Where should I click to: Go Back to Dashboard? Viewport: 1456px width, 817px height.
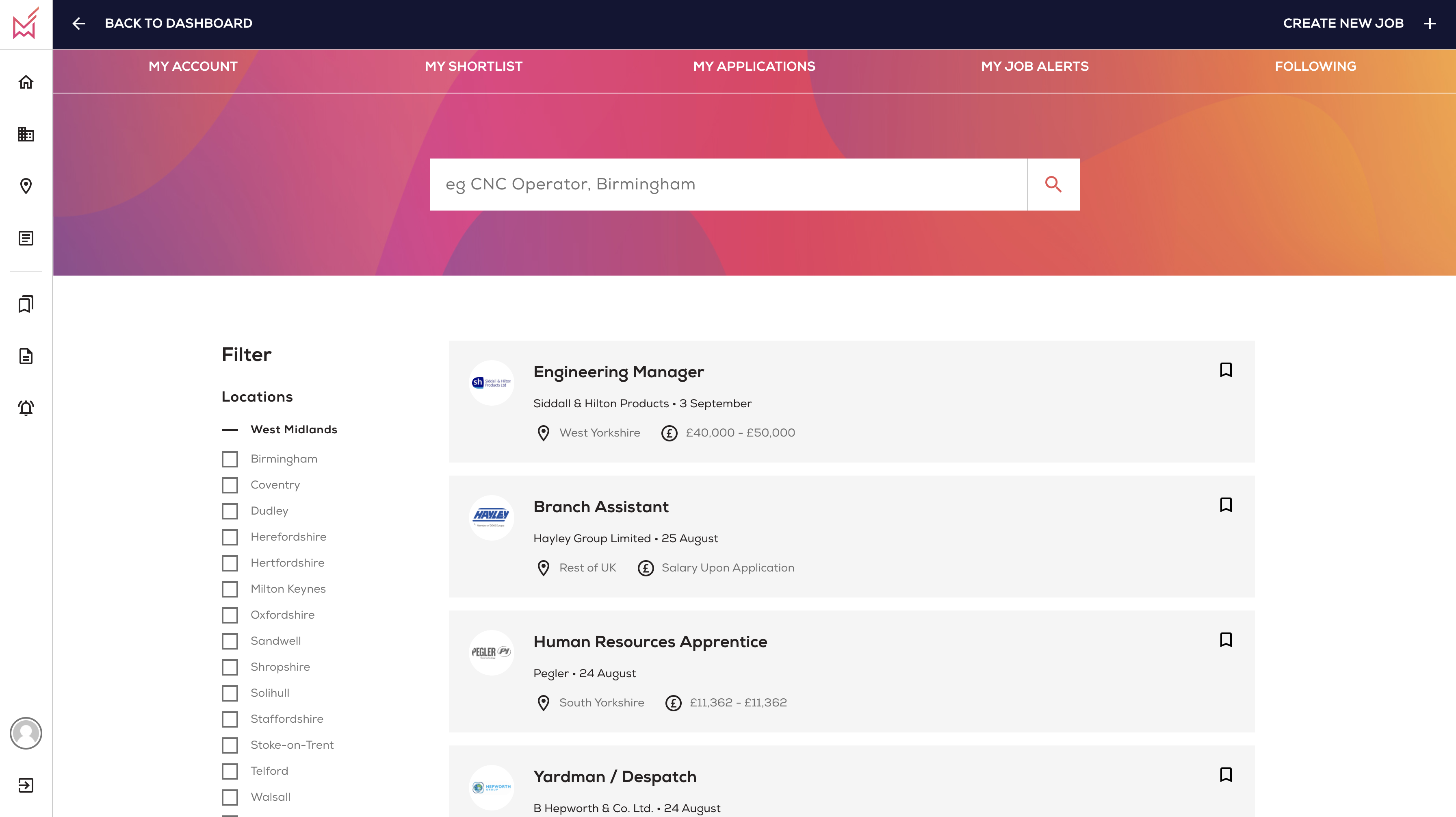(x=179, y=23)
